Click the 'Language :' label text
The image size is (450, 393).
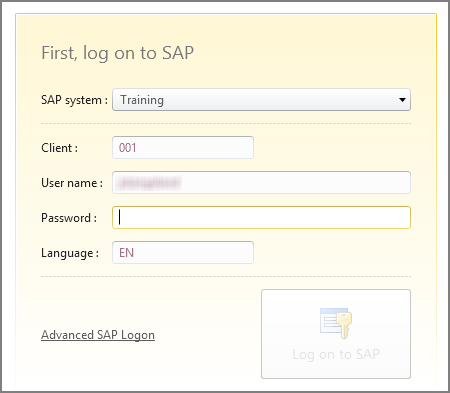(x=70, y=253)
